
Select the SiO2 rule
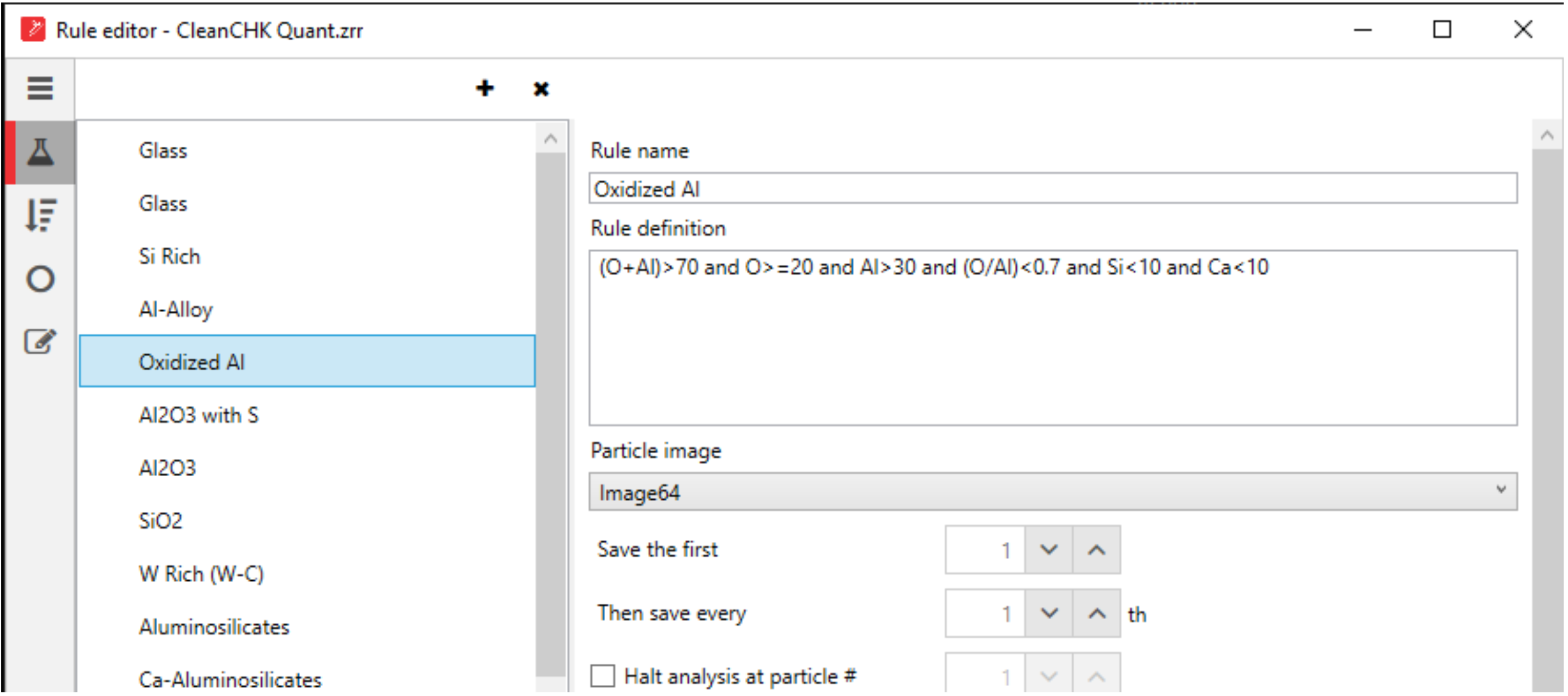coord(307,521)
